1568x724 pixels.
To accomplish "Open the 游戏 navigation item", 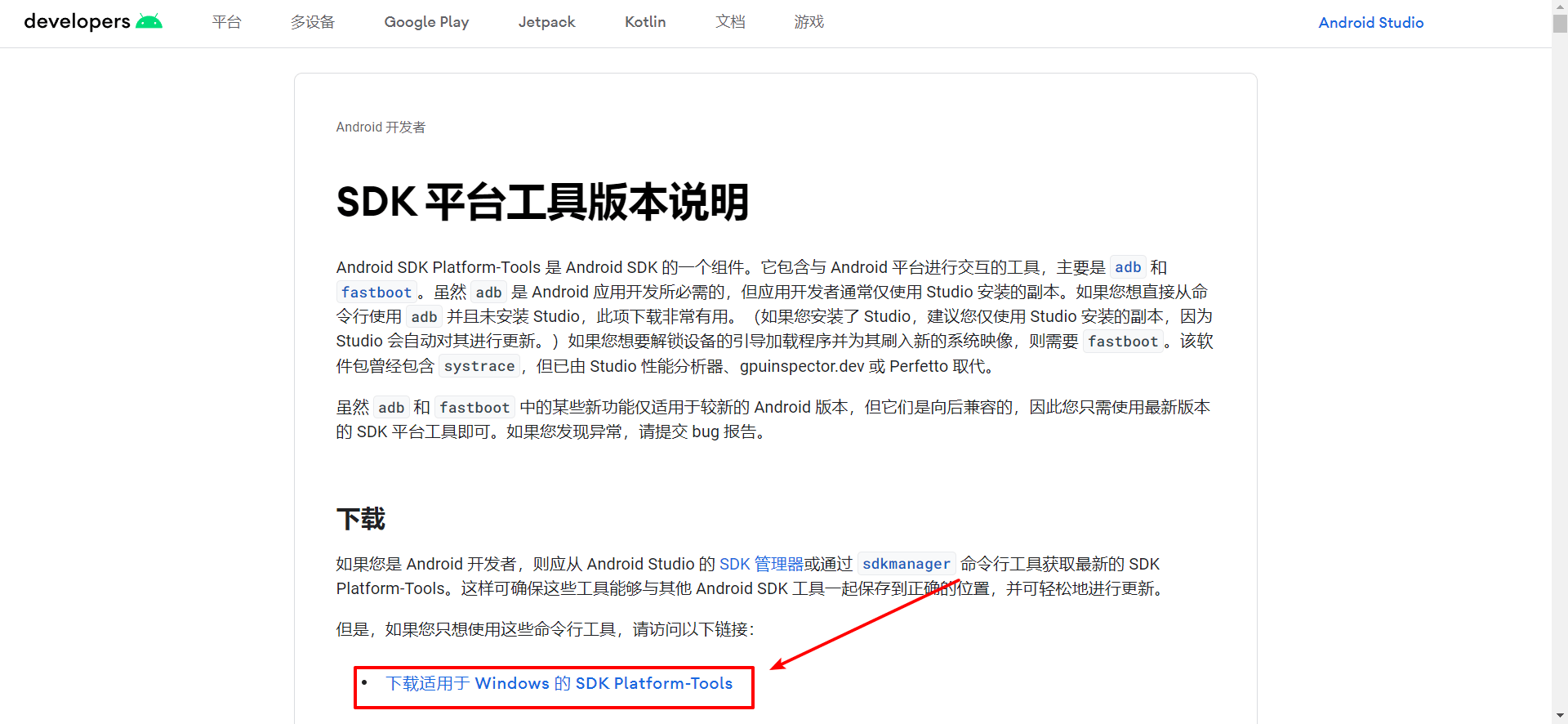I will [808, 22].
